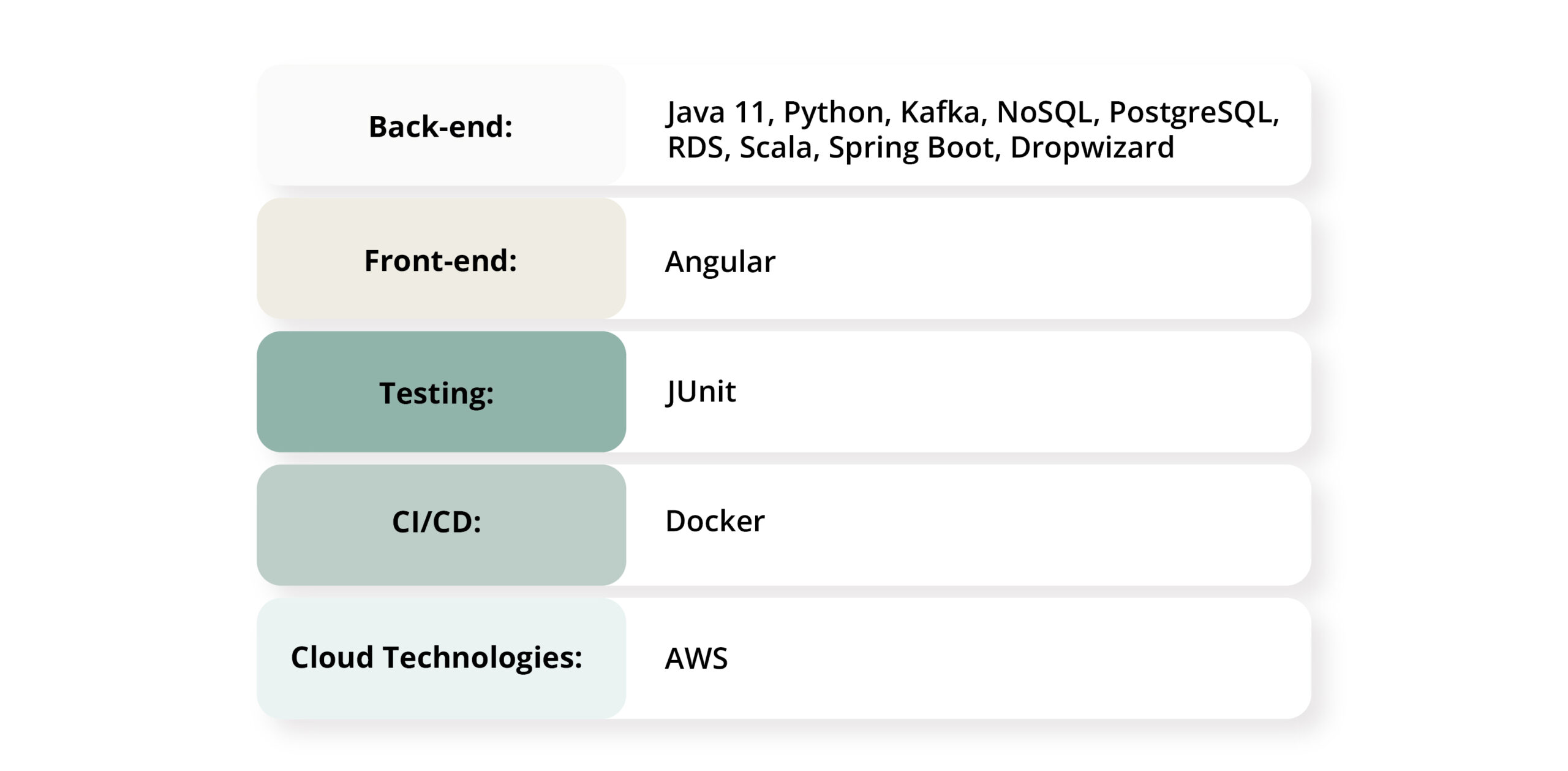Click the Cloud Technologies label cell
The width and height of the screenshot is (1568, 771).
point(436,658)
